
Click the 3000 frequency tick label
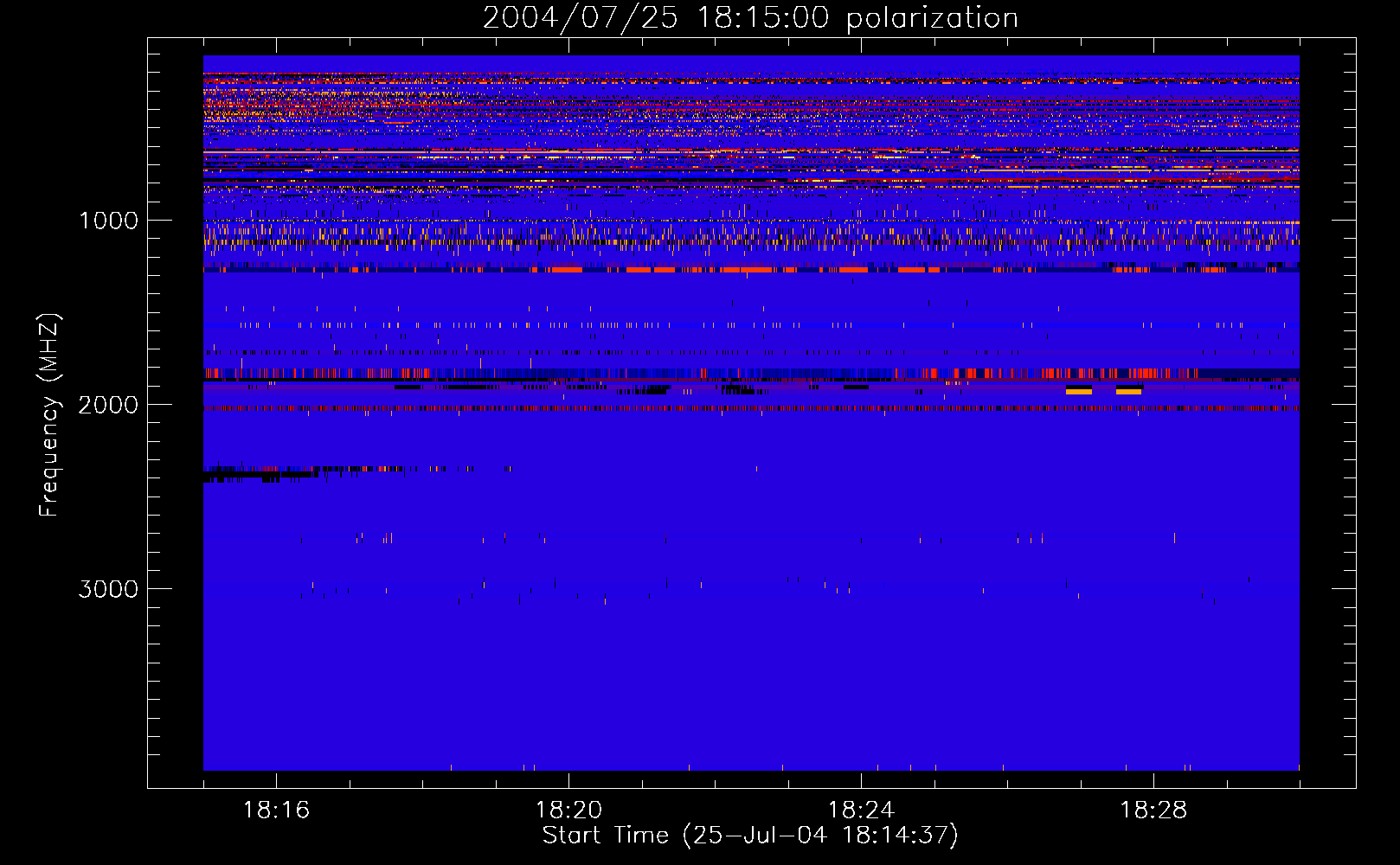[108, 589]
